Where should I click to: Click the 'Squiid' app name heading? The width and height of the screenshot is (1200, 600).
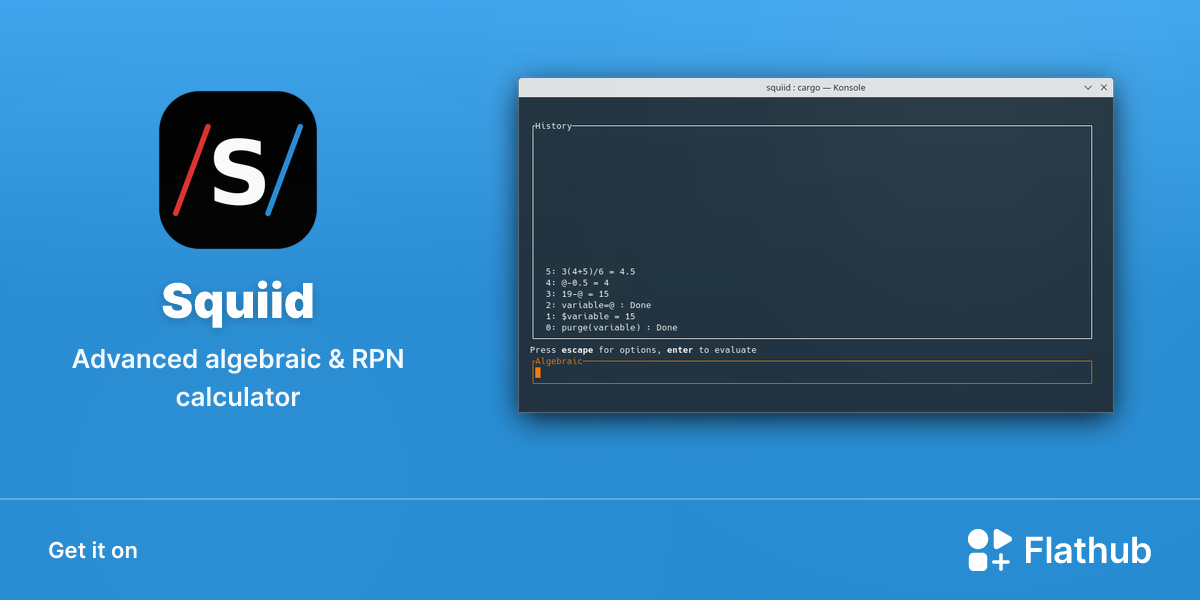click(238, 300)
